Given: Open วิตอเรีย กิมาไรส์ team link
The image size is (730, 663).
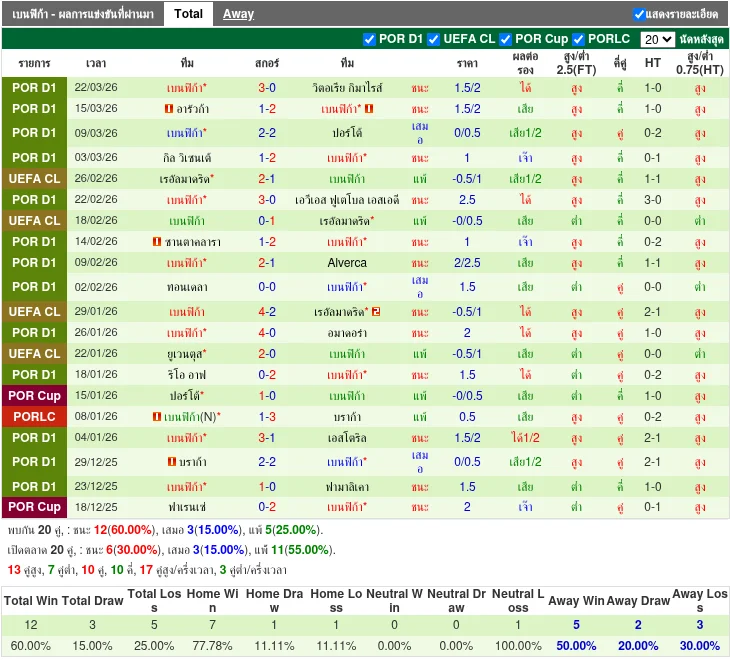Looking at the screenshot, I should coord(347,88).
